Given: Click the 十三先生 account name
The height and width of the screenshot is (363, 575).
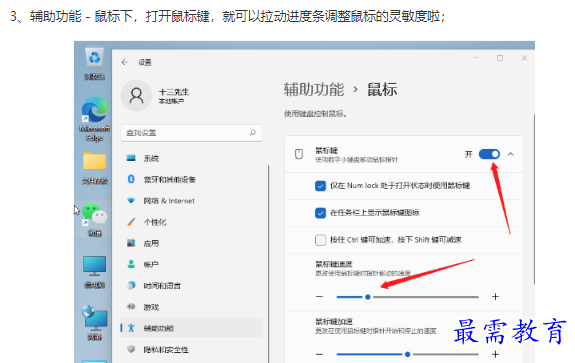Looking at the screenshot, I should (x=174, y=92).
